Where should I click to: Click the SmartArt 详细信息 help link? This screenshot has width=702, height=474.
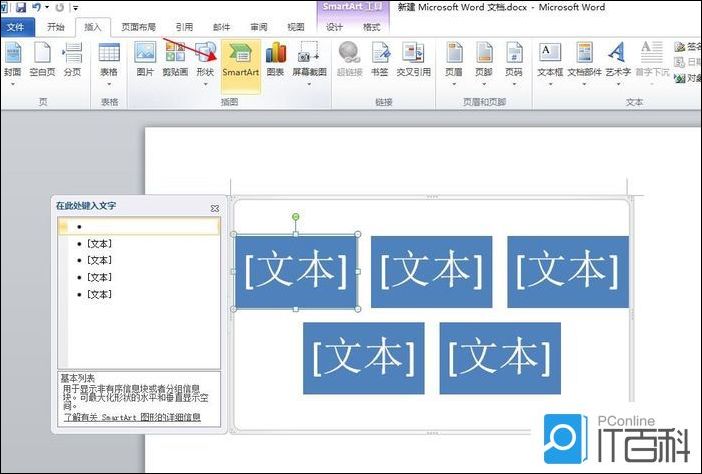pos(131,417)
